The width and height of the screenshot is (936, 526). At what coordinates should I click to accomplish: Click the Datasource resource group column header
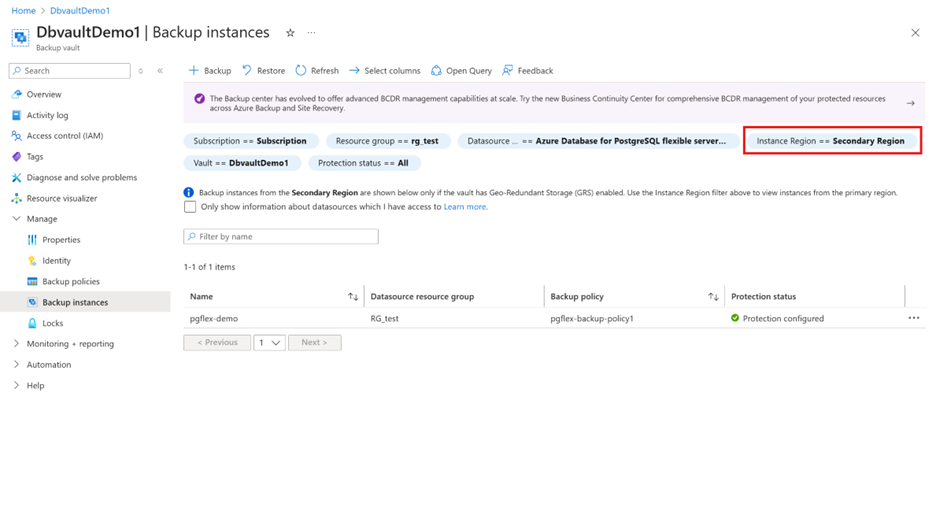pyautogui.click(x=422, y=296)
